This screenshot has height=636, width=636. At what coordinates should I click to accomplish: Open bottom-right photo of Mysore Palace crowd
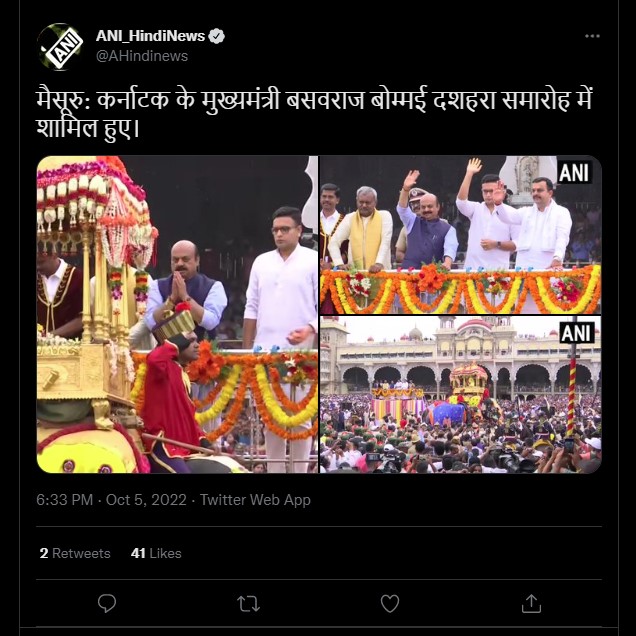(460, 395)
